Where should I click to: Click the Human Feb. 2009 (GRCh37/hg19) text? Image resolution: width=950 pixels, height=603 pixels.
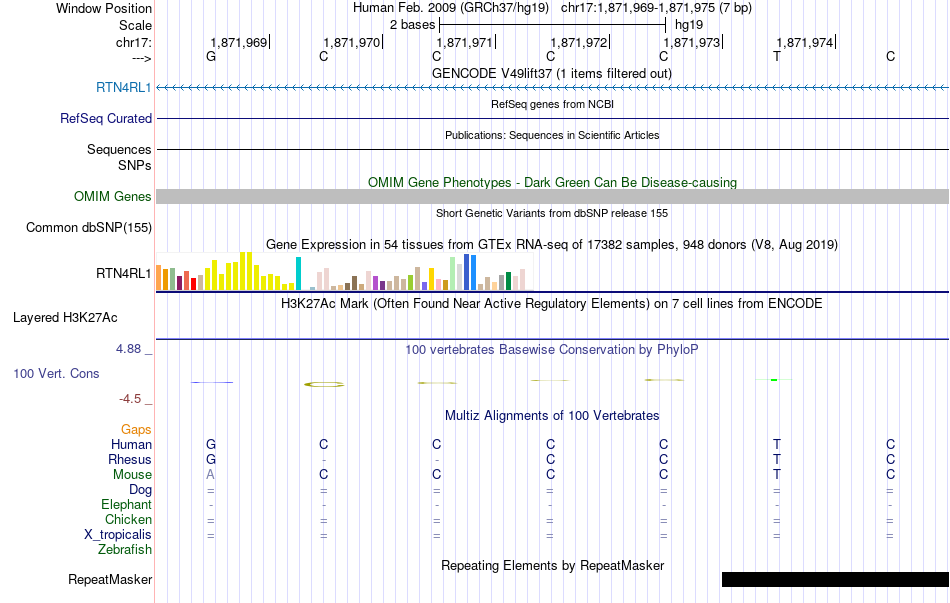(x=451, y=8)
